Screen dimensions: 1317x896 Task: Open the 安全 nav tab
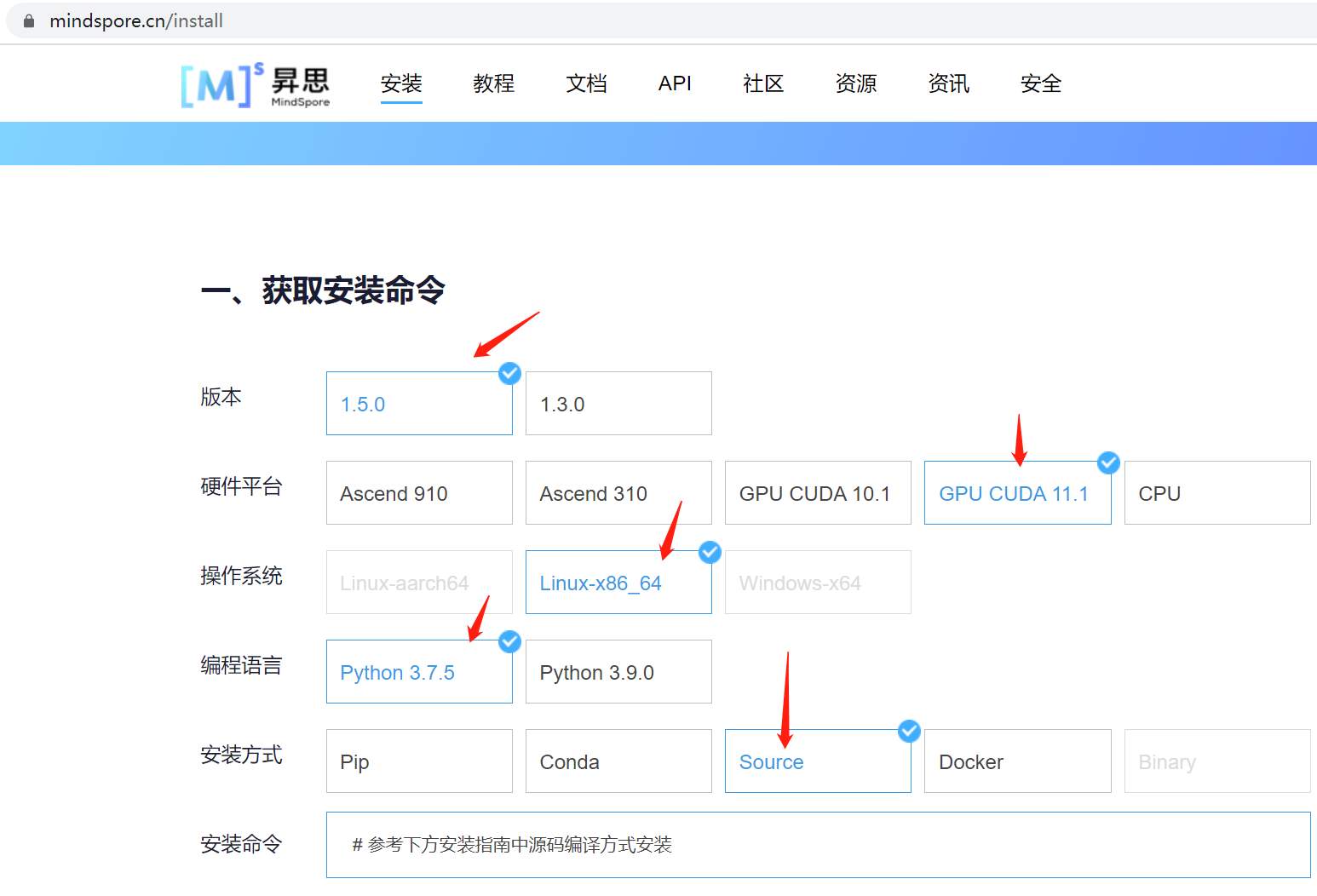(x=1041, y=83)
